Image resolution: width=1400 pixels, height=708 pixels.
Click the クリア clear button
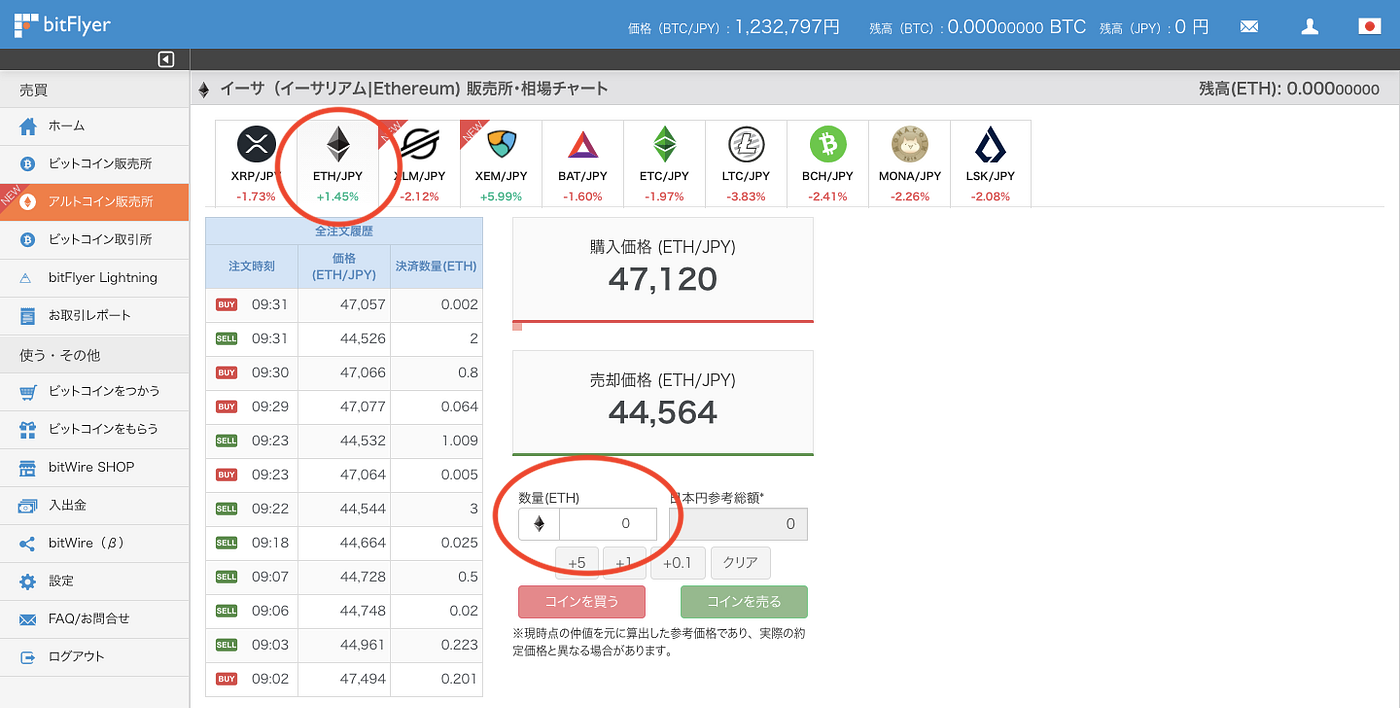point(741,563)
